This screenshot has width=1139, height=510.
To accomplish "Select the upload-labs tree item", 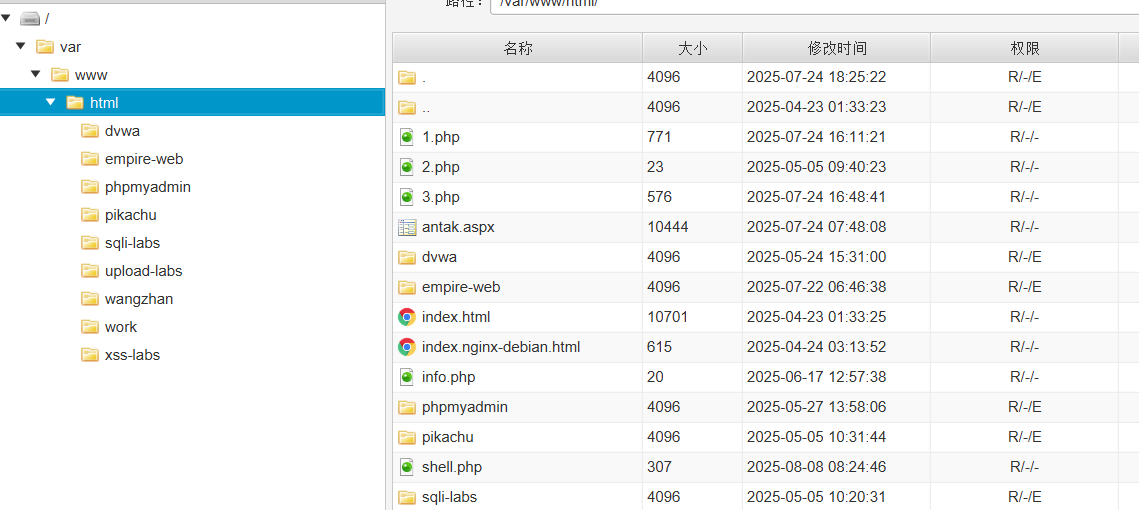I will [143, 271].
